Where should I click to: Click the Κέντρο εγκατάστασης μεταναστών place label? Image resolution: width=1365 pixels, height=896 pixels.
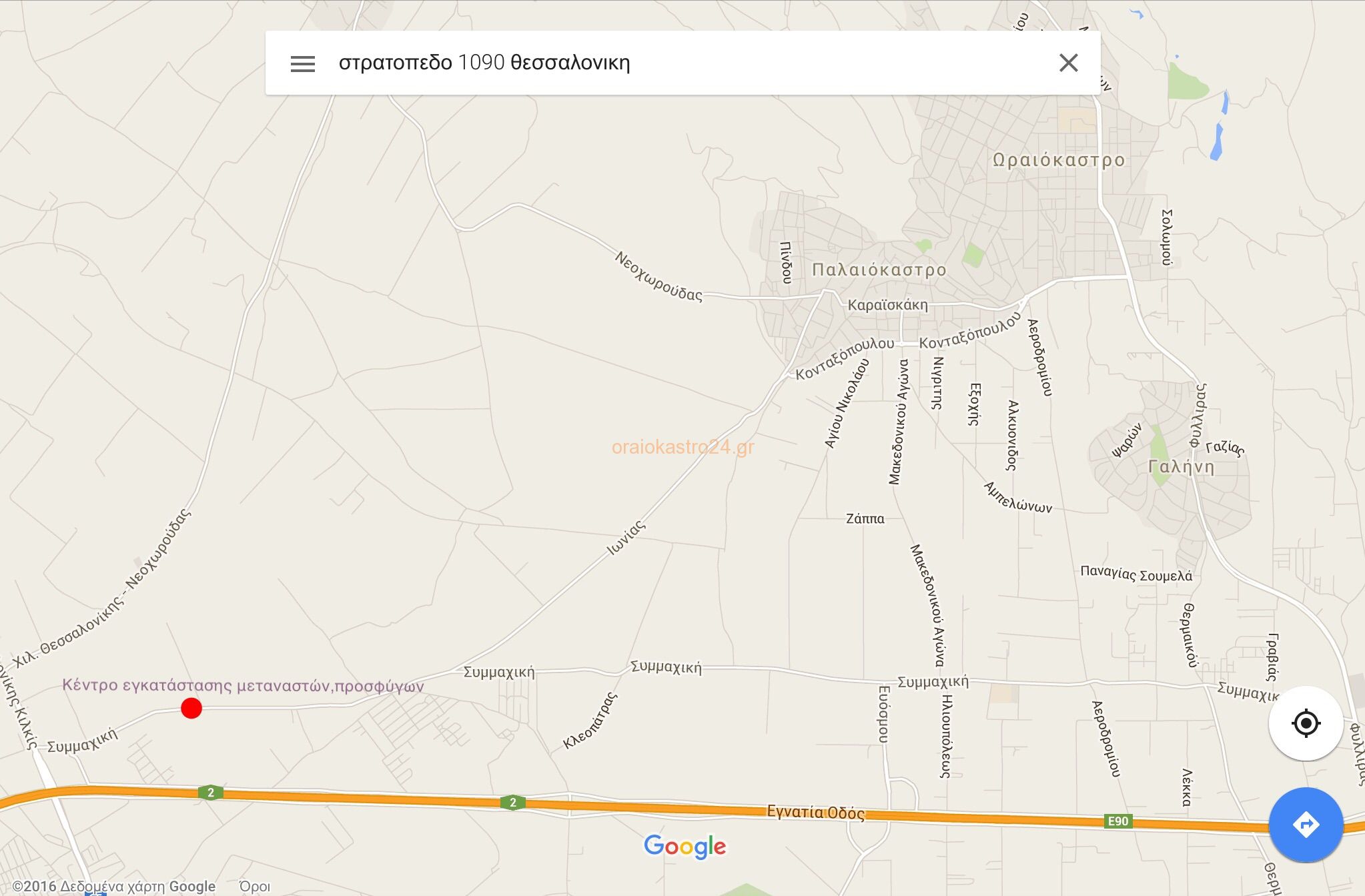tap(243, 685)
